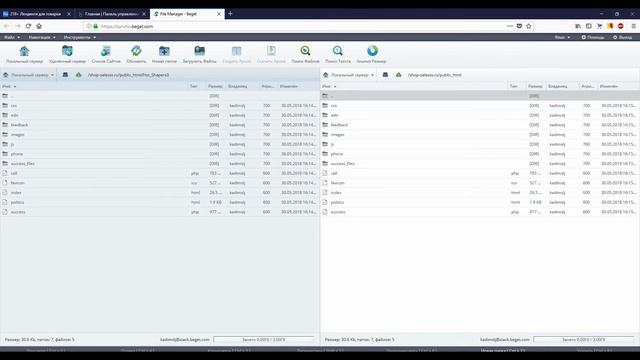Switch to the first Лендинги browser tab

[x=37, y=14]
